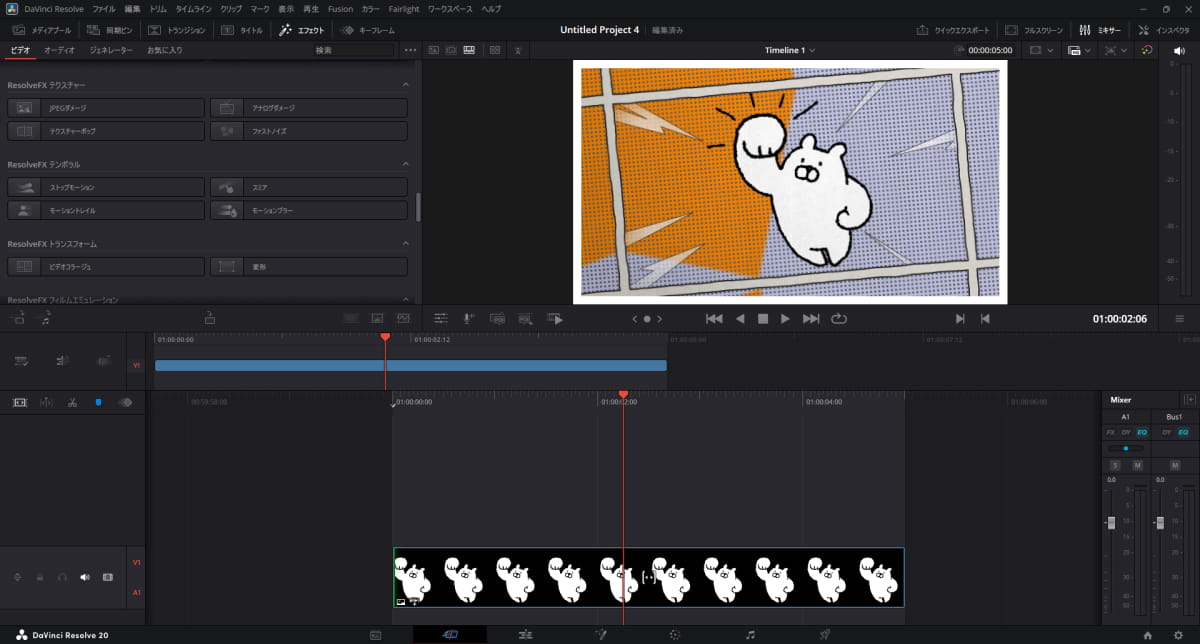
Task: Mute track with the speaker icon
Action: point(85,577)
